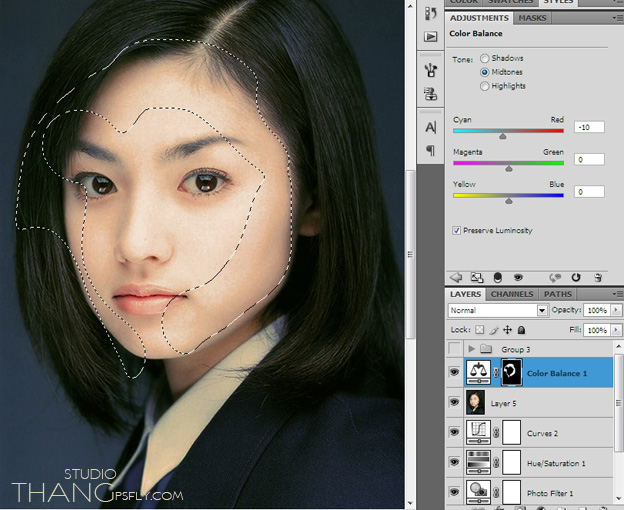Adjust Cyan-Red slider handle
This screenshot has width=624, height=510.
pos(503,136)
